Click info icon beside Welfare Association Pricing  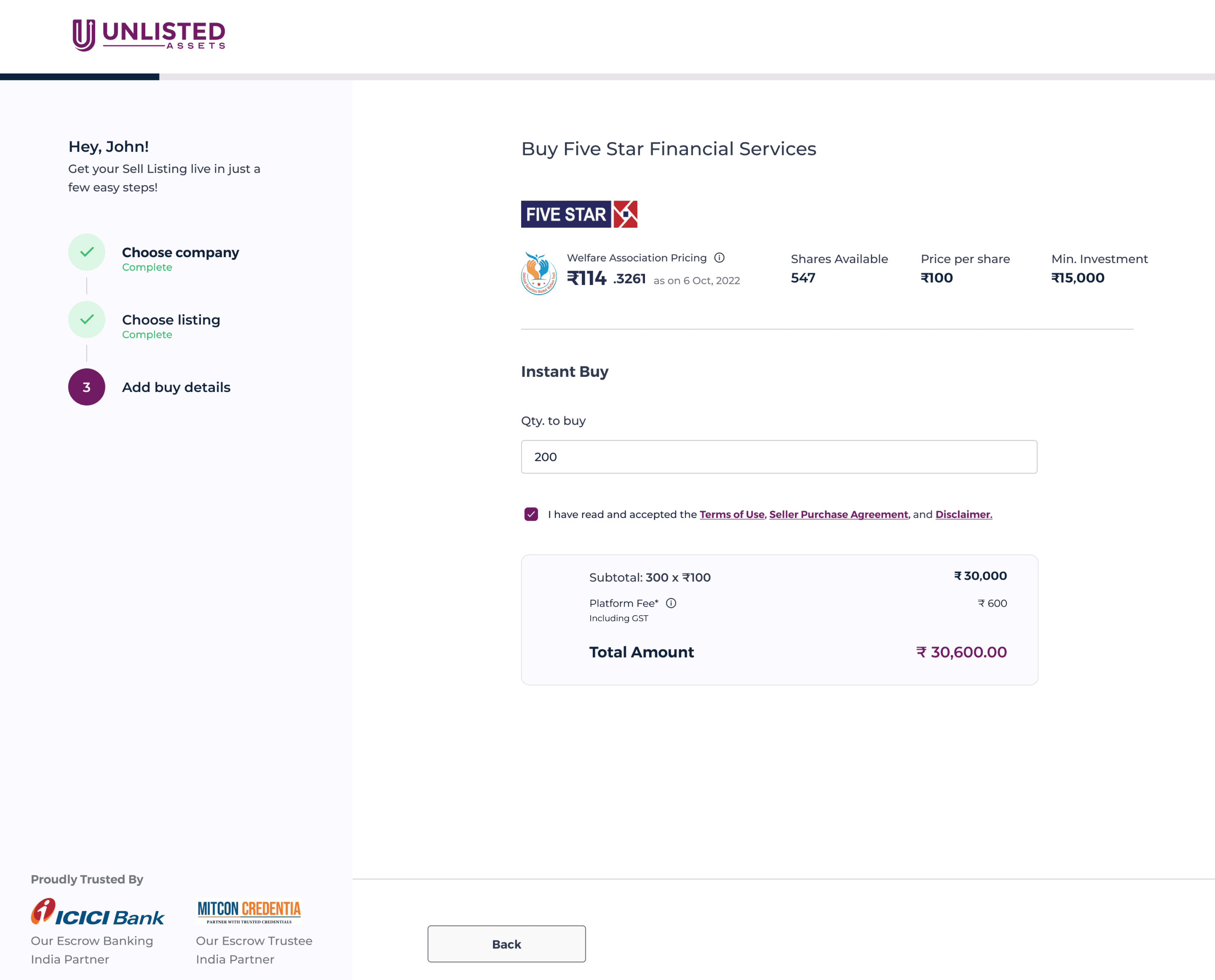click(719, 258)
